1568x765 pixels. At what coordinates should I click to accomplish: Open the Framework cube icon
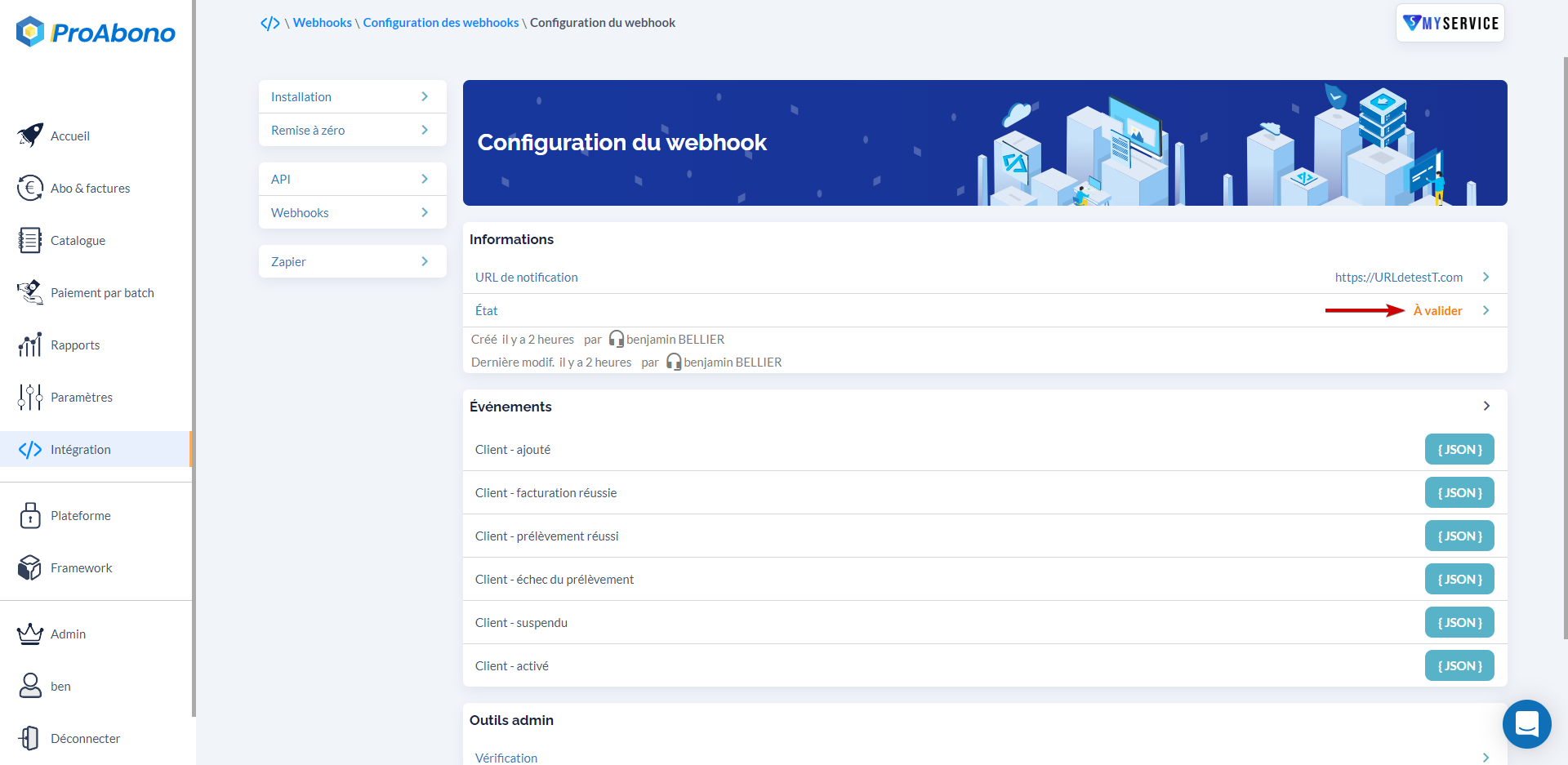tap(29, 567)
